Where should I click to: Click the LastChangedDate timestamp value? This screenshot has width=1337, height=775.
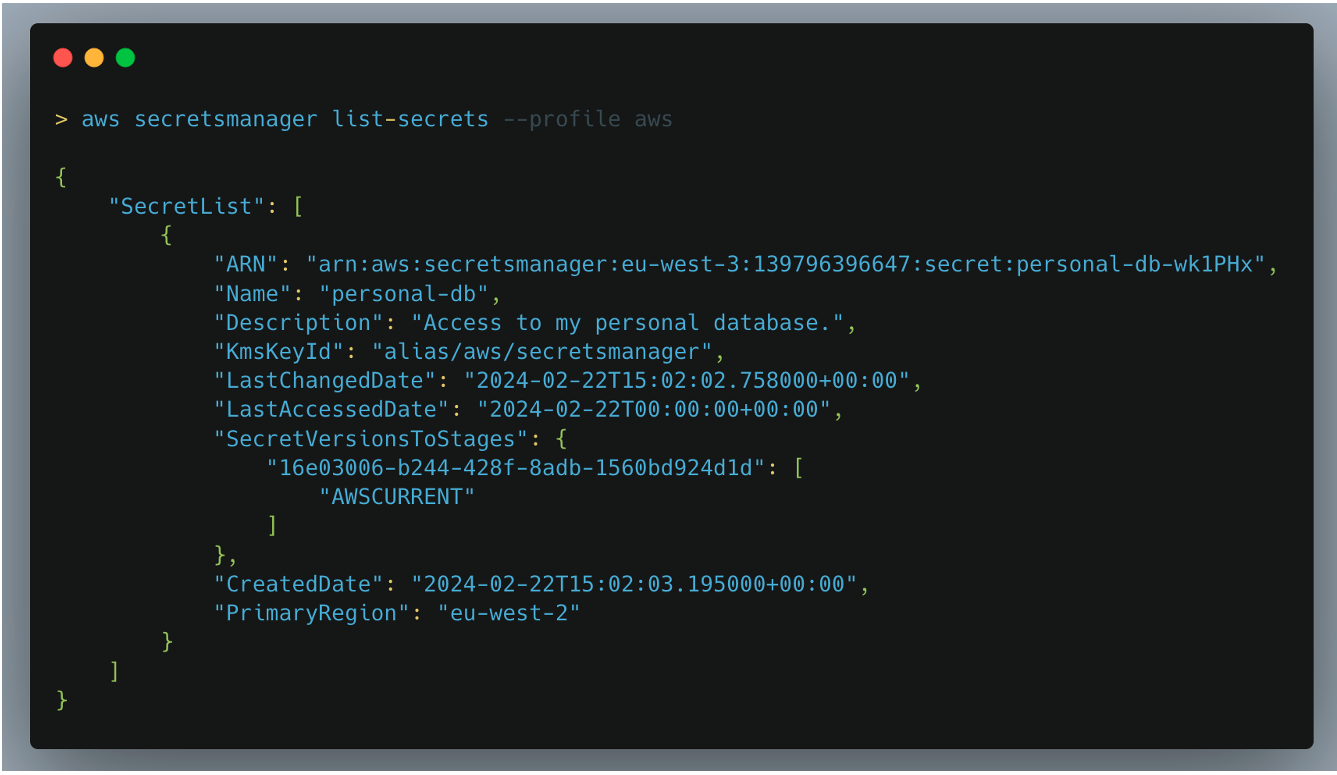point(686,381)
